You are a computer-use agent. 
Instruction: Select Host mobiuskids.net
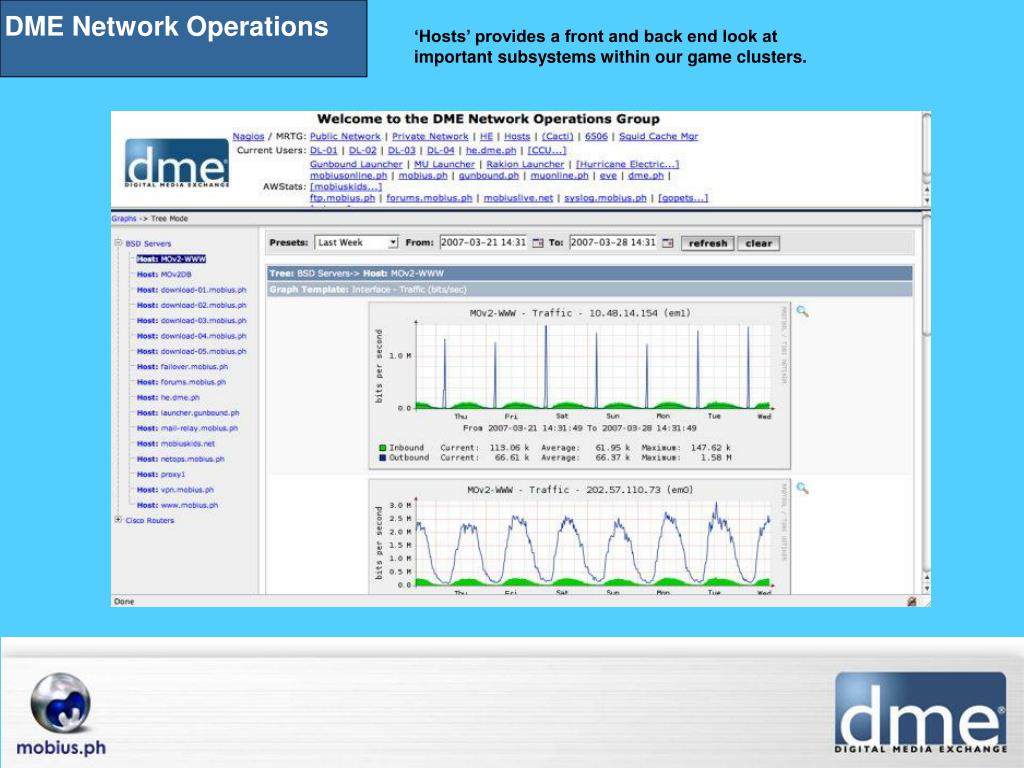pos(176,443)
